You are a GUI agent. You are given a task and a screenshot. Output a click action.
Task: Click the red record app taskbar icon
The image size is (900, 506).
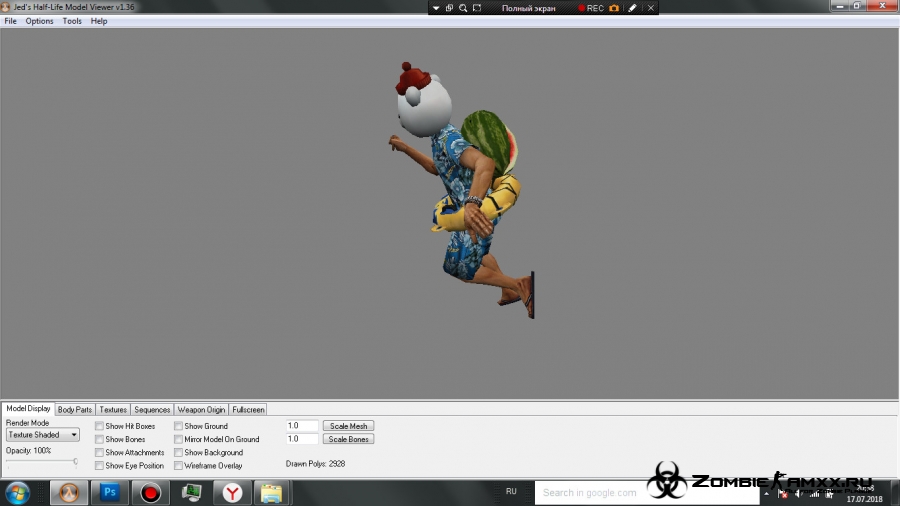150,493
